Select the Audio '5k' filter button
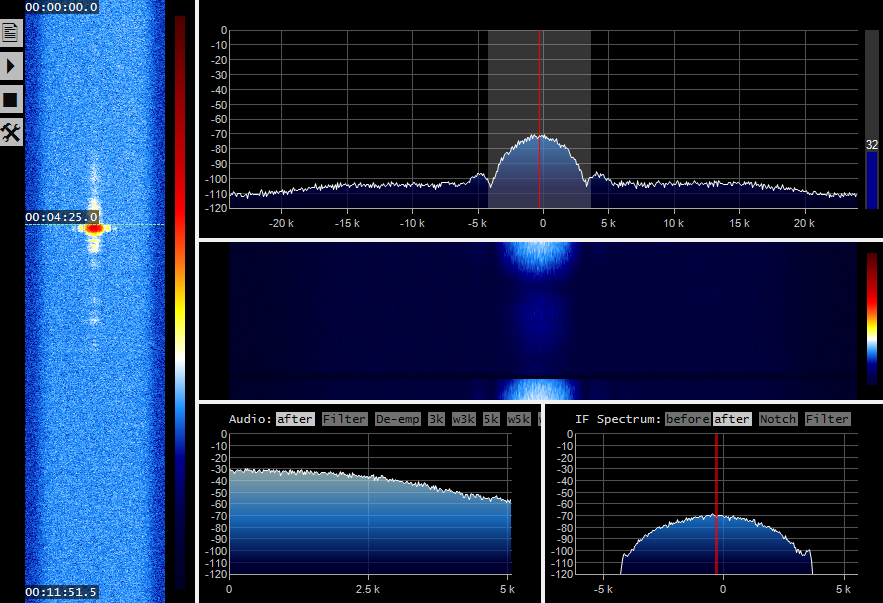This screenshot has height=603, width=883. (x=491, y=419)
